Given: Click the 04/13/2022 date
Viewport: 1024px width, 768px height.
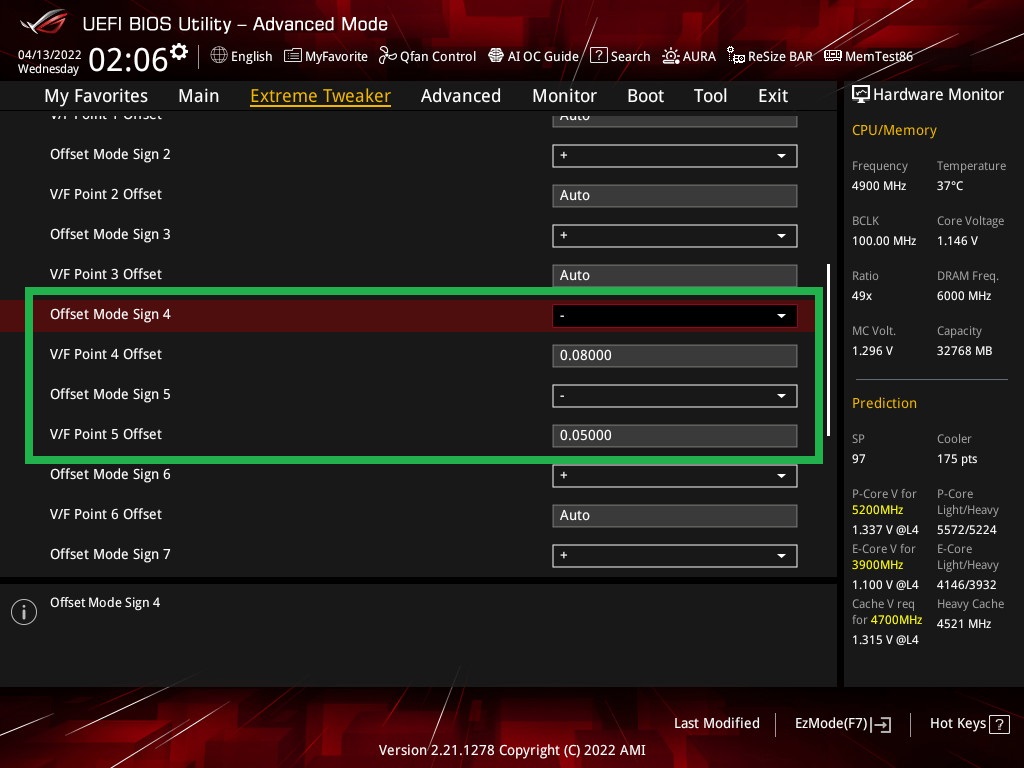Looking at the screenshot, I should point(50,54).
